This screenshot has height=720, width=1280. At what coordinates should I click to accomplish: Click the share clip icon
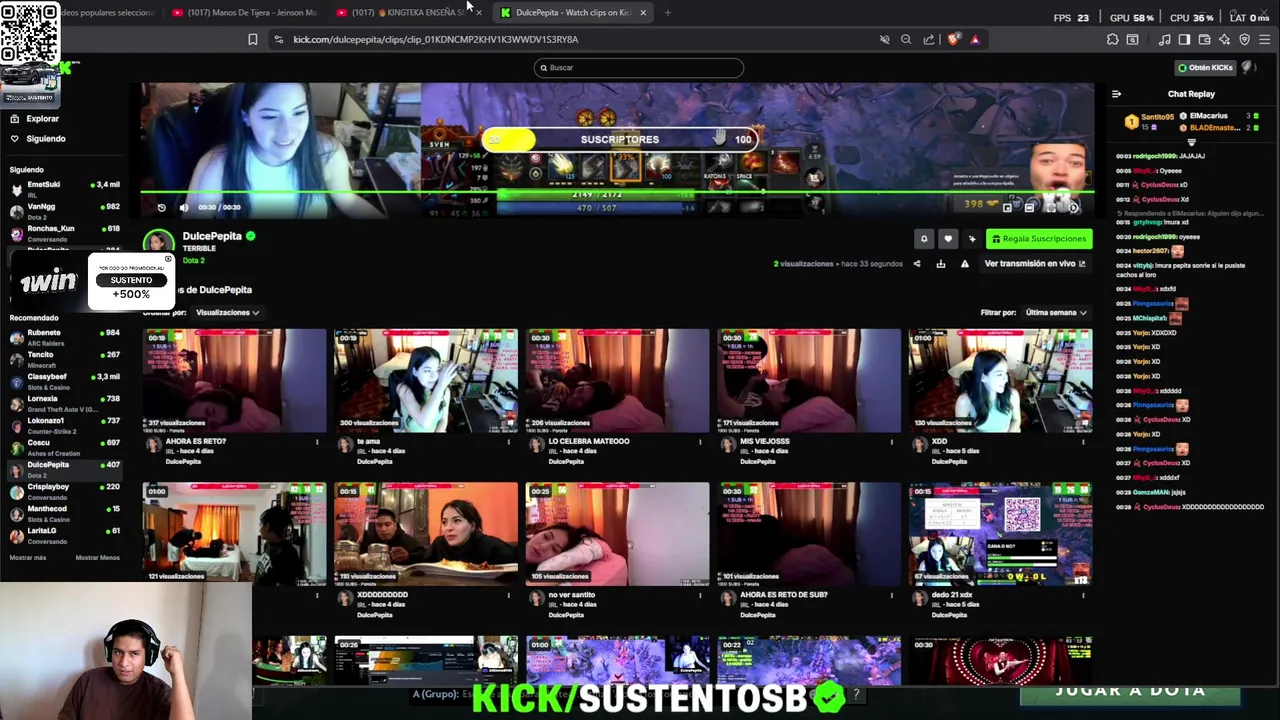click(916, 264)
